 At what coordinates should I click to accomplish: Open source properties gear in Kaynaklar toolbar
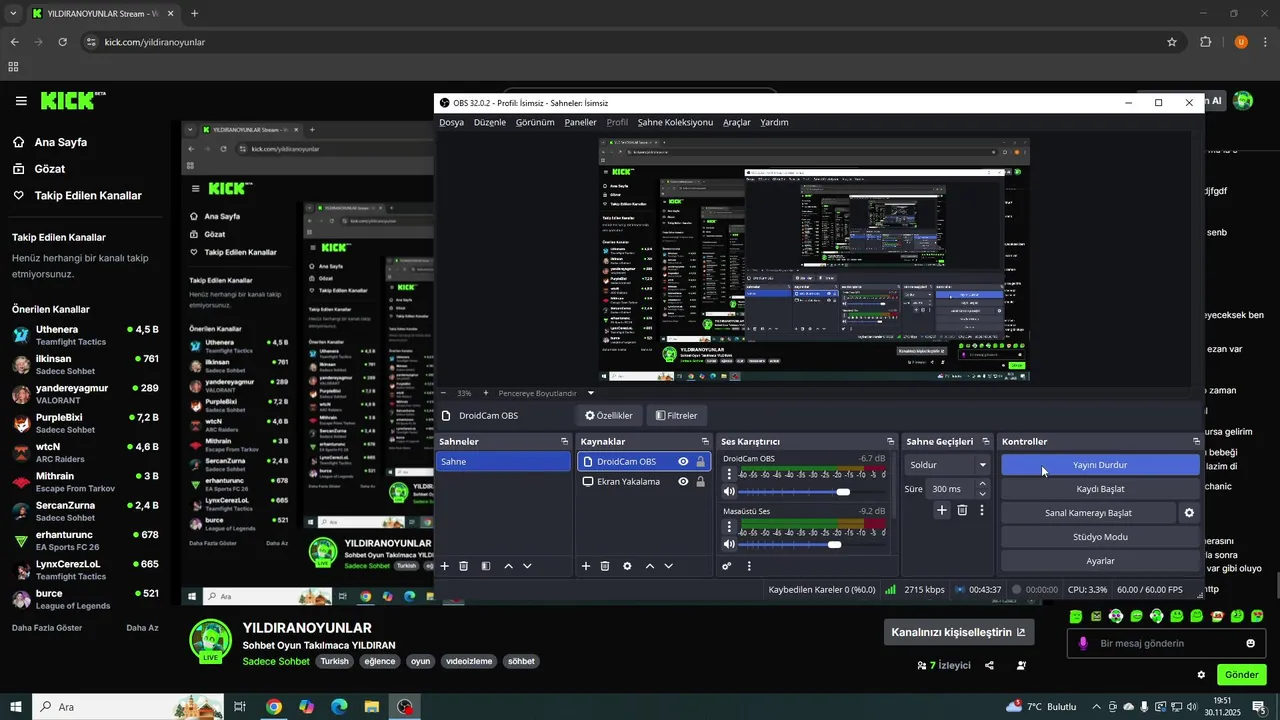click(627, 566)
